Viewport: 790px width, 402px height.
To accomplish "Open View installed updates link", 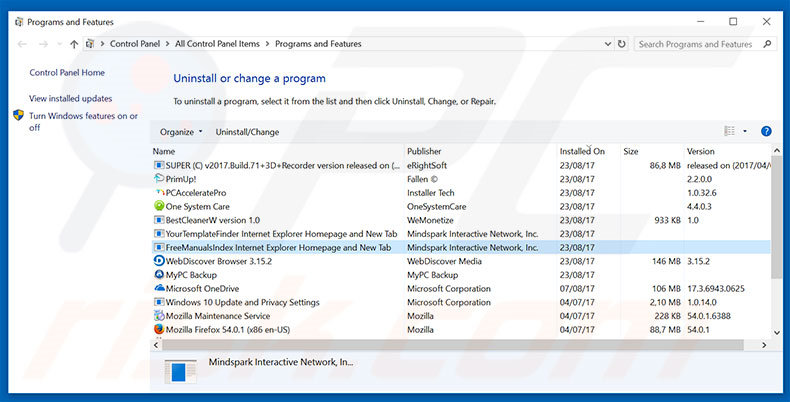I will (x=71, y=98).
